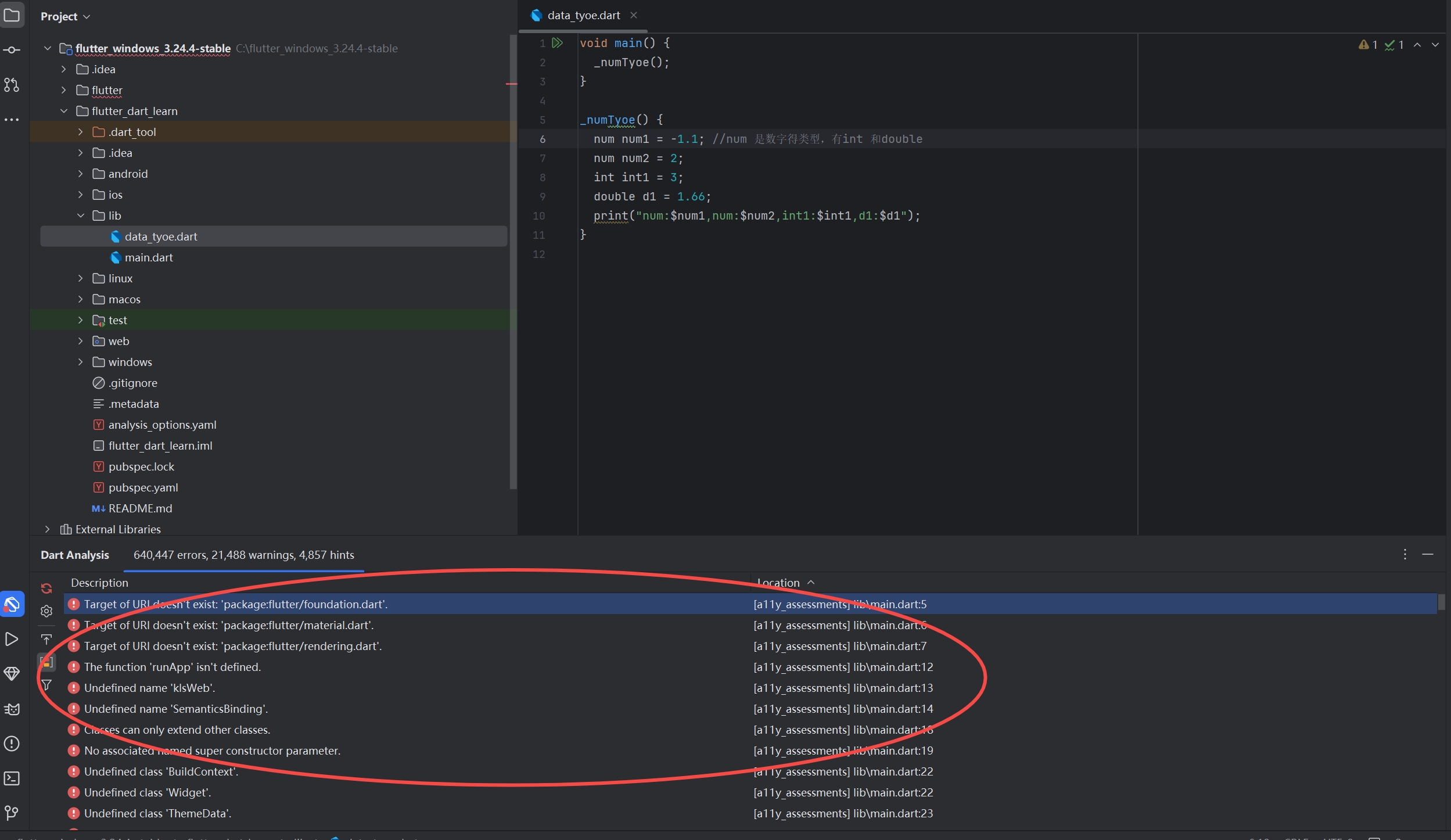Open the diamond-shaped tool window icon
Viewport: 1451px width, 840px height.
12,674
